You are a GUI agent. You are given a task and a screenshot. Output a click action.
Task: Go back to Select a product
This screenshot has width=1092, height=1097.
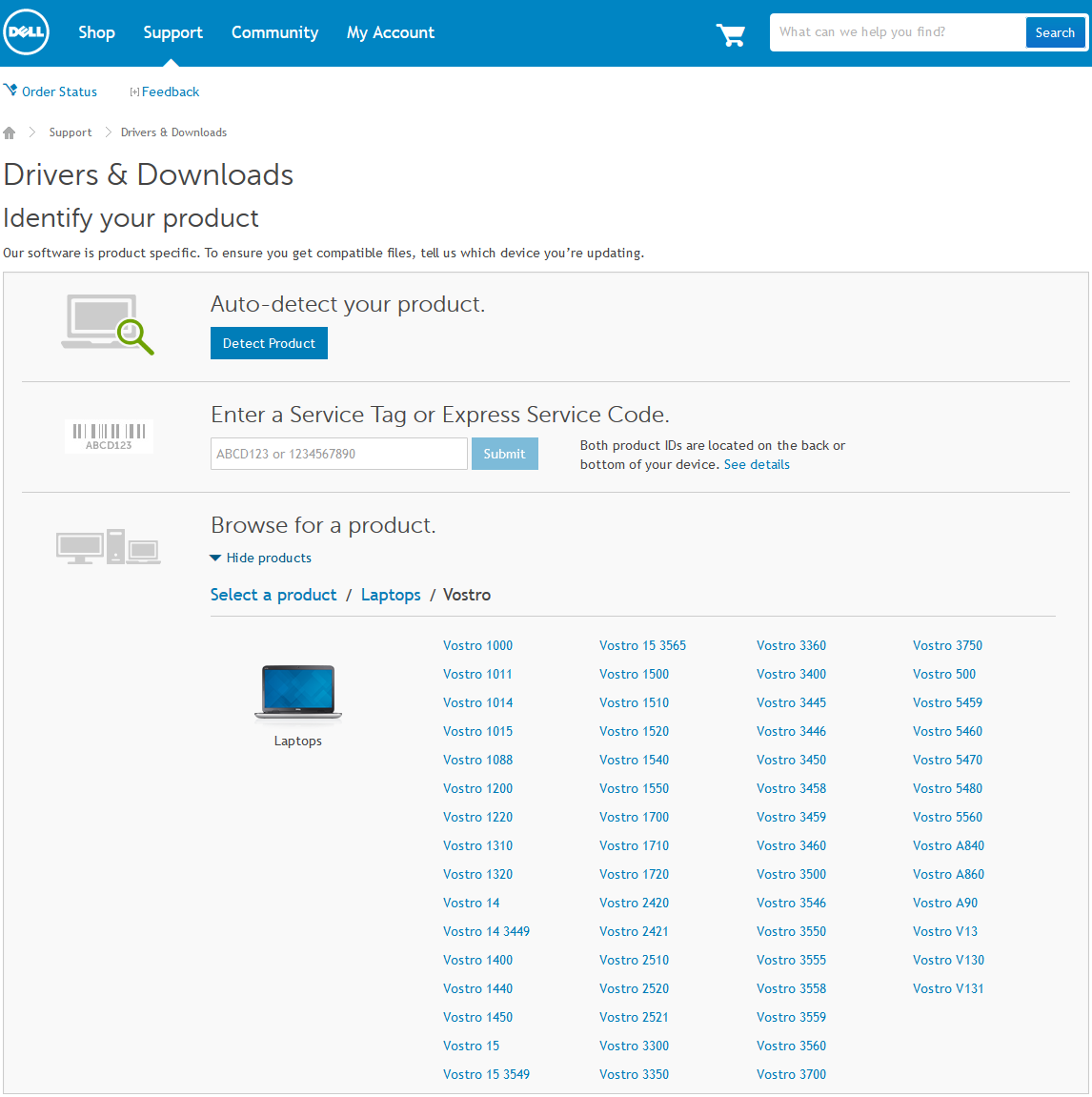click(x=273, y=595)
